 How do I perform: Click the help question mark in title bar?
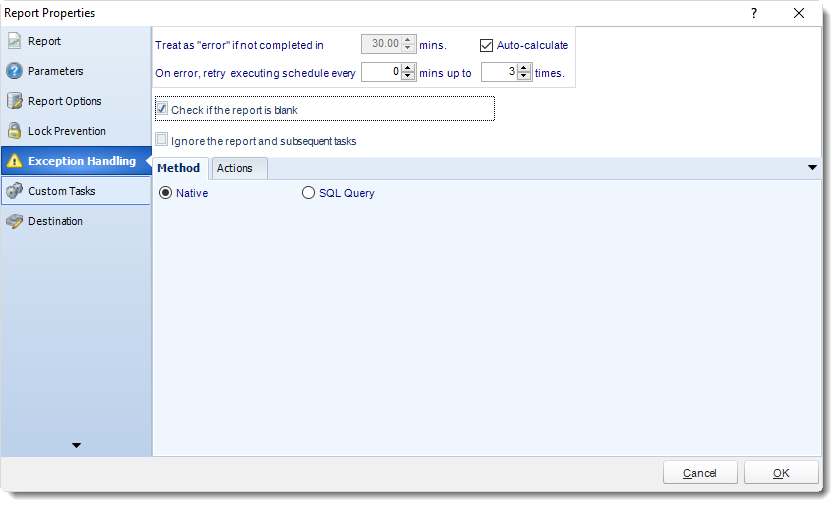[754, 13]
